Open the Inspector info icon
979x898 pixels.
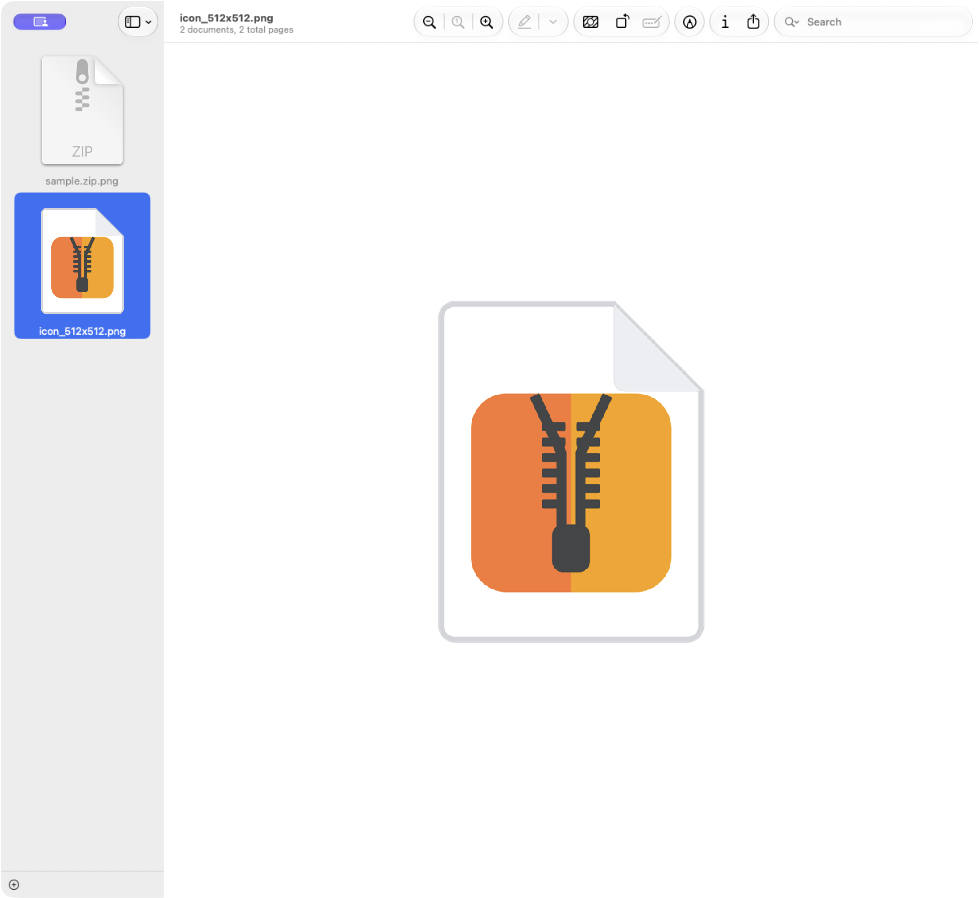pyautogui.click(x=725, y=22)
